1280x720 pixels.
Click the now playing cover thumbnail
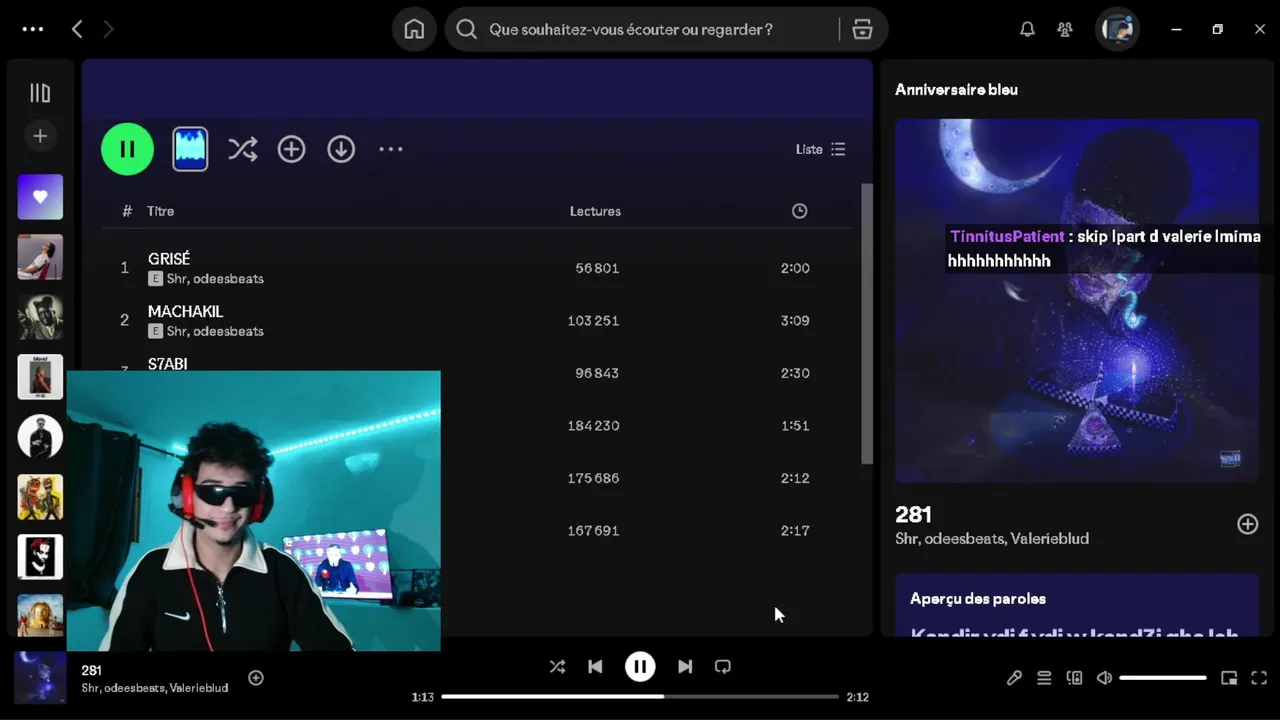(x=40, y=678)
